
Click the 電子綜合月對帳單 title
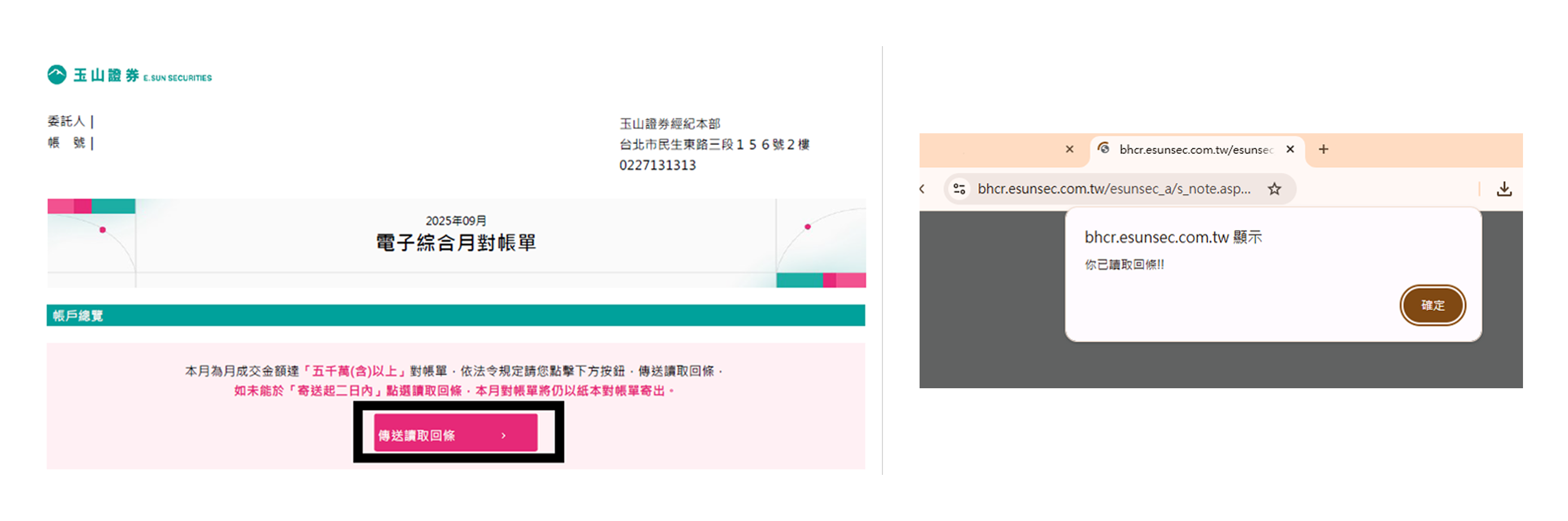point(455,243)
